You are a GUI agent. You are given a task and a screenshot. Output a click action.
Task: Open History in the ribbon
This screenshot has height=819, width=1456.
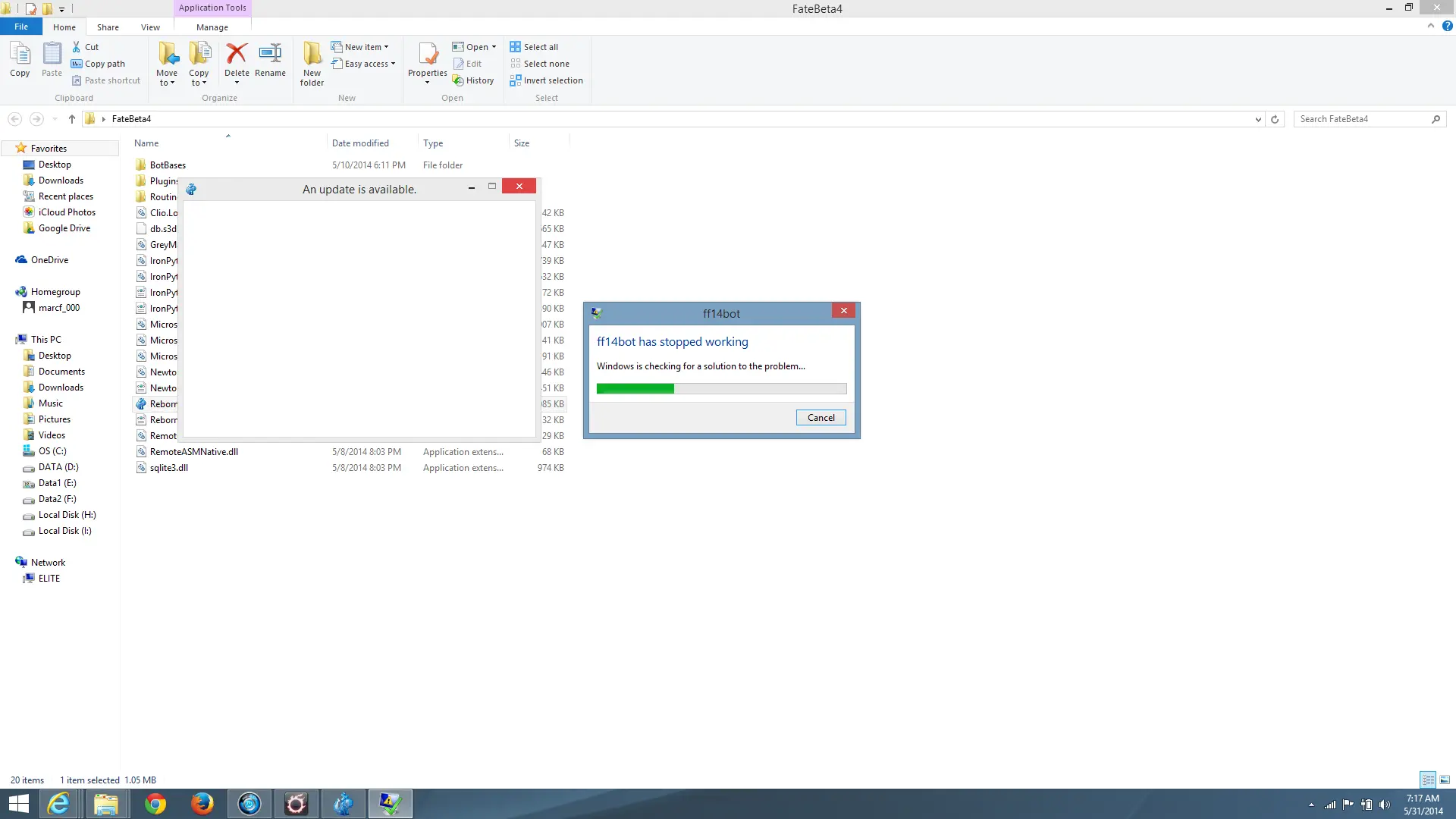pyautogui.click(x=473, y=80)
